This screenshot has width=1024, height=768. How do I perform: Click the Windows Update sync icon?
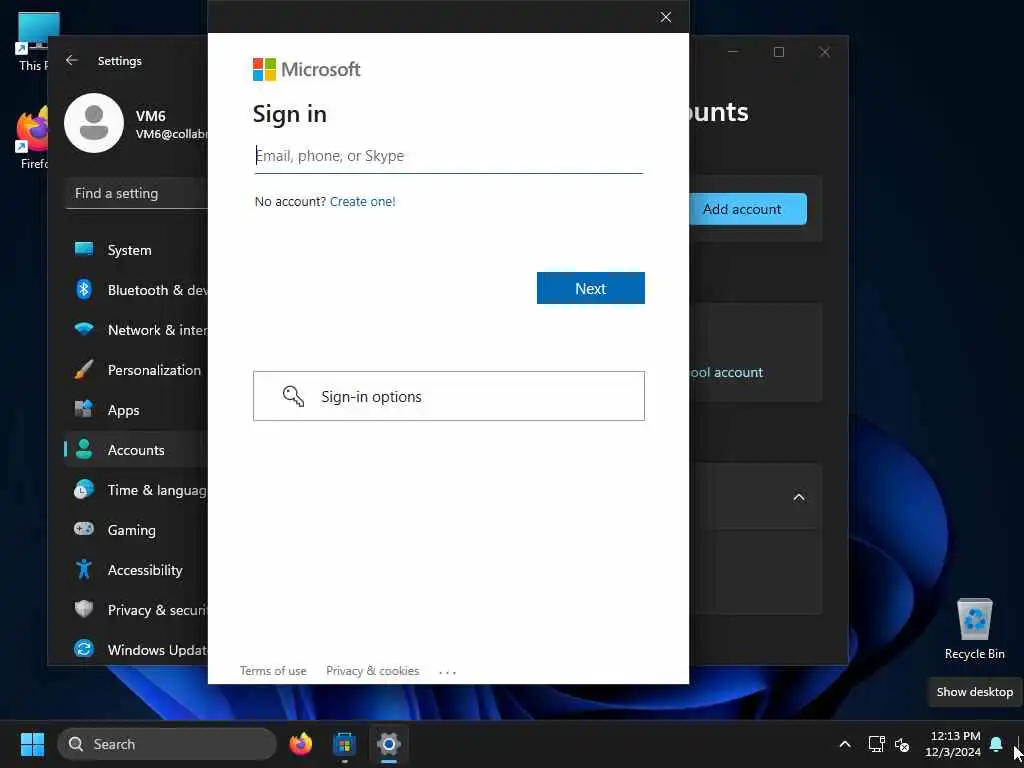[84, 649]
